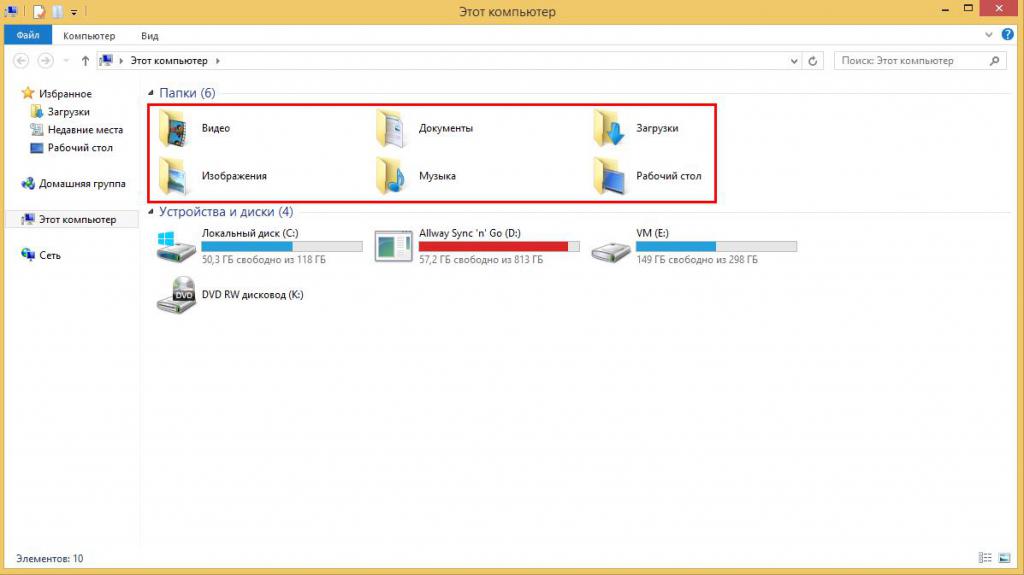
Task: Click the refresh icon next to address bar
Action: point(812,61)
